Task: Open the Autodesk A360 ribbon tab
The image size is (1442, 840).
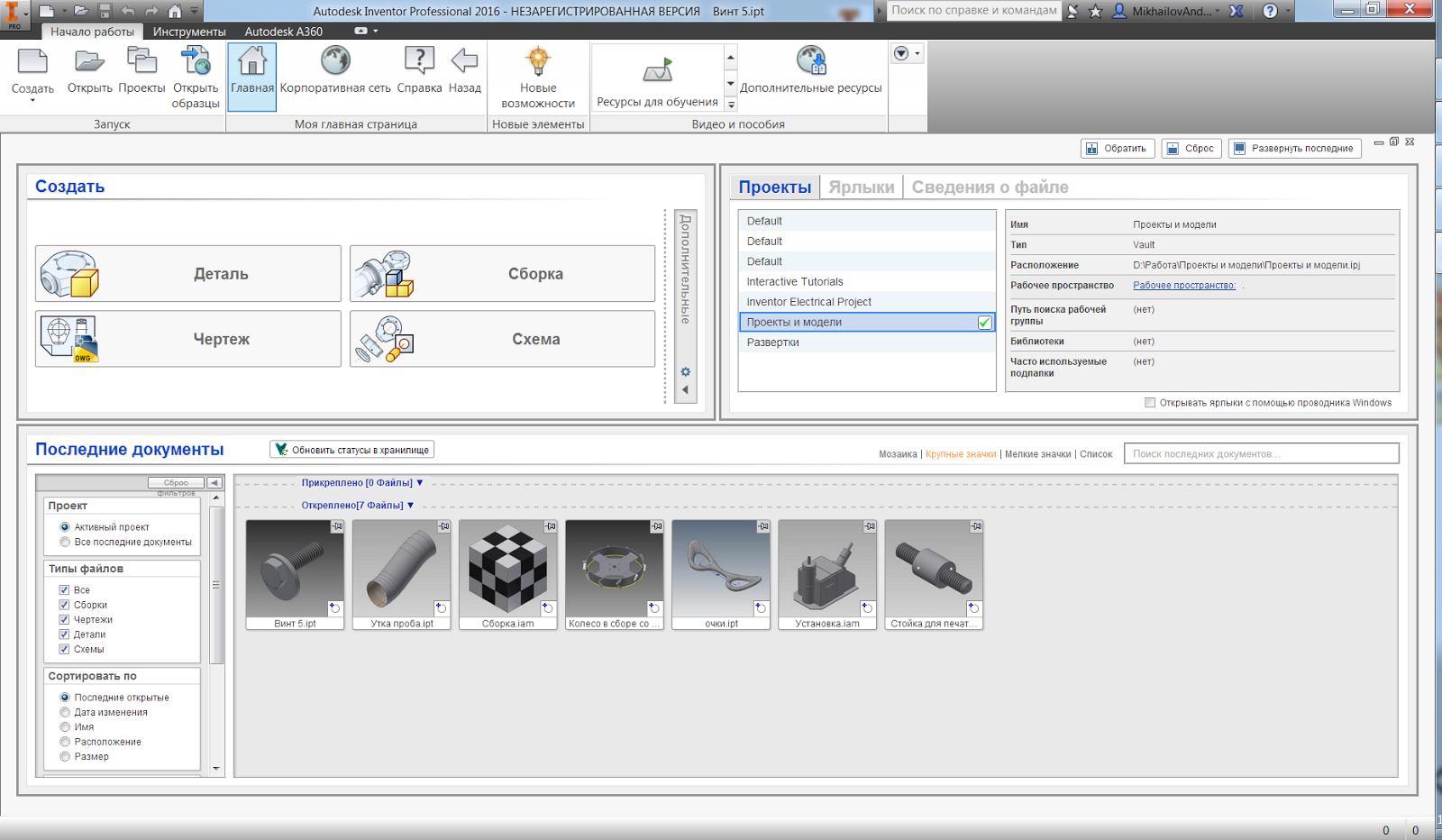Action: (x=283, y=32)
